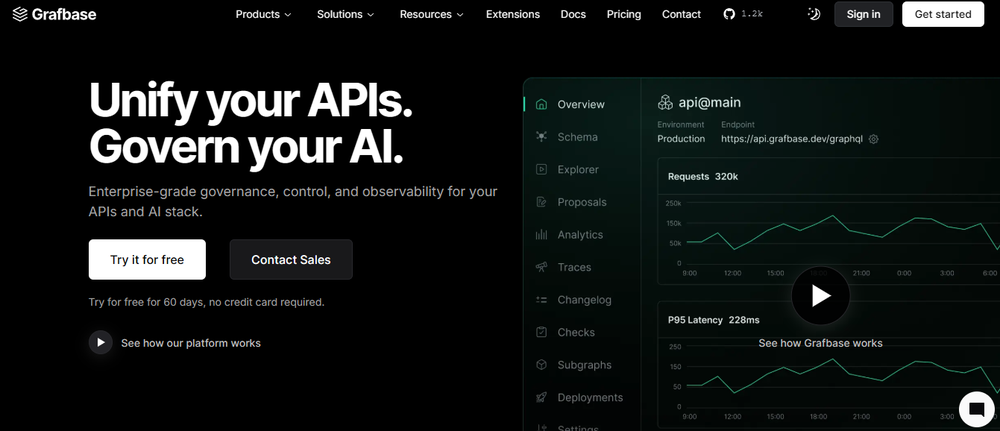Click the small play icon beside platform text

100,343
